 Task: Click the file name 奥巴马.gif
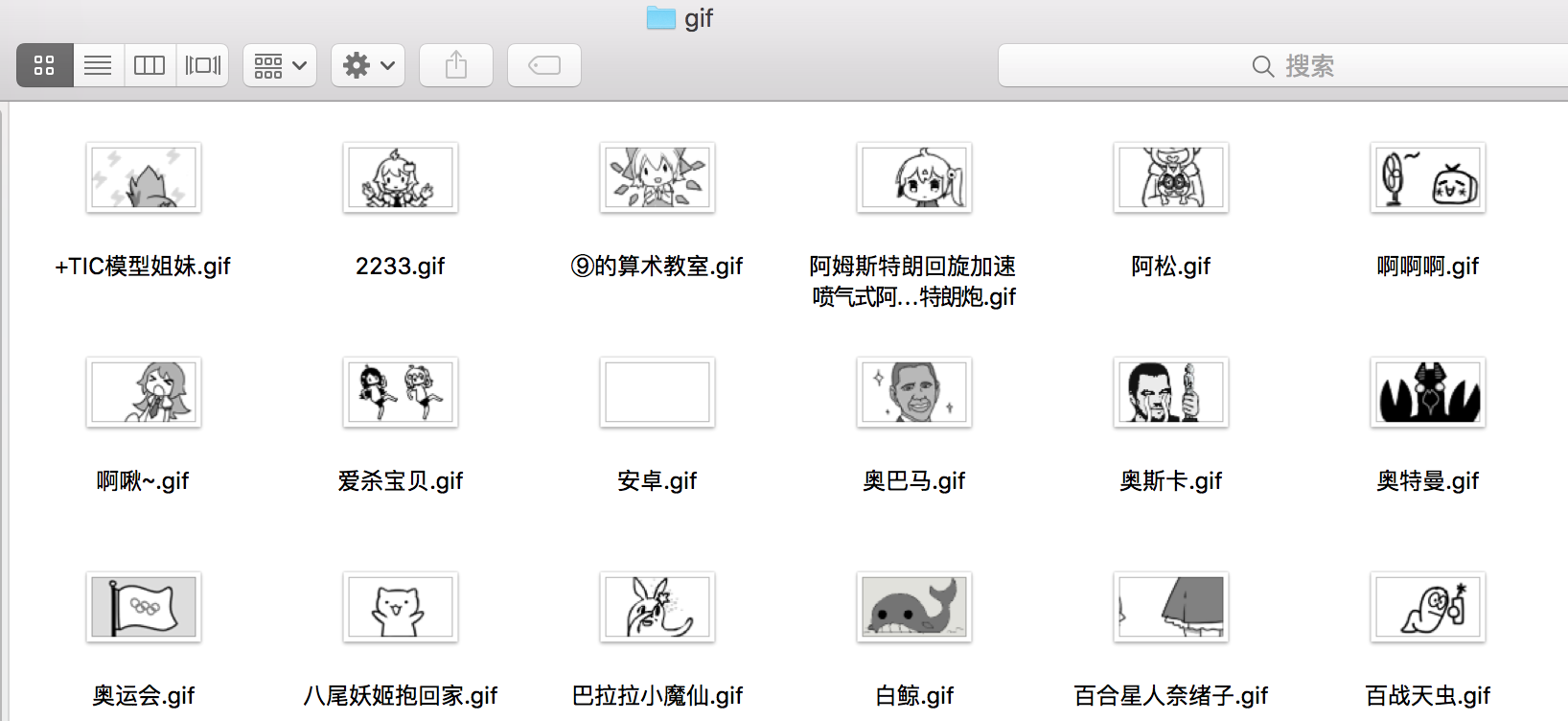pos(914,480)
